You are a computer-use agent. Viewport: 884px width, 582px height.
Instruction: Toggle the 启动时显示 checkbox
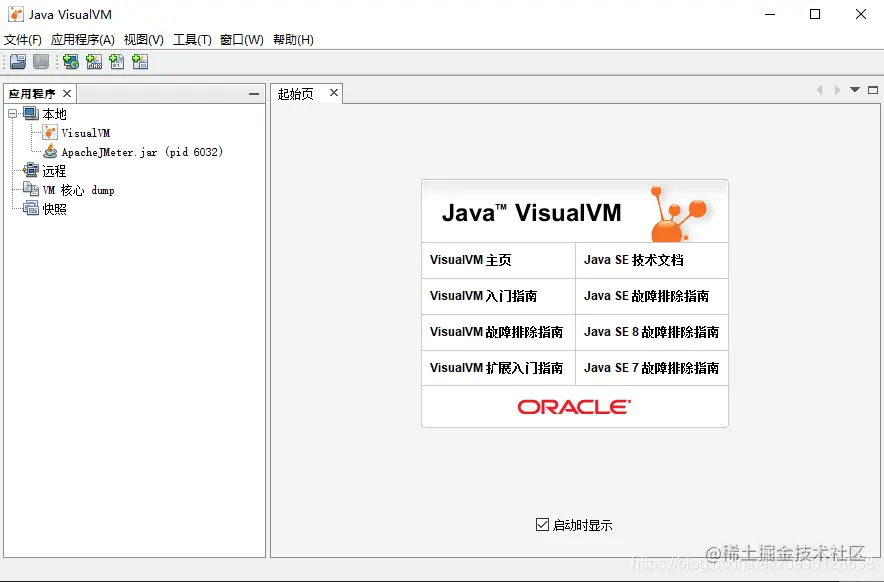click(542, 524)
